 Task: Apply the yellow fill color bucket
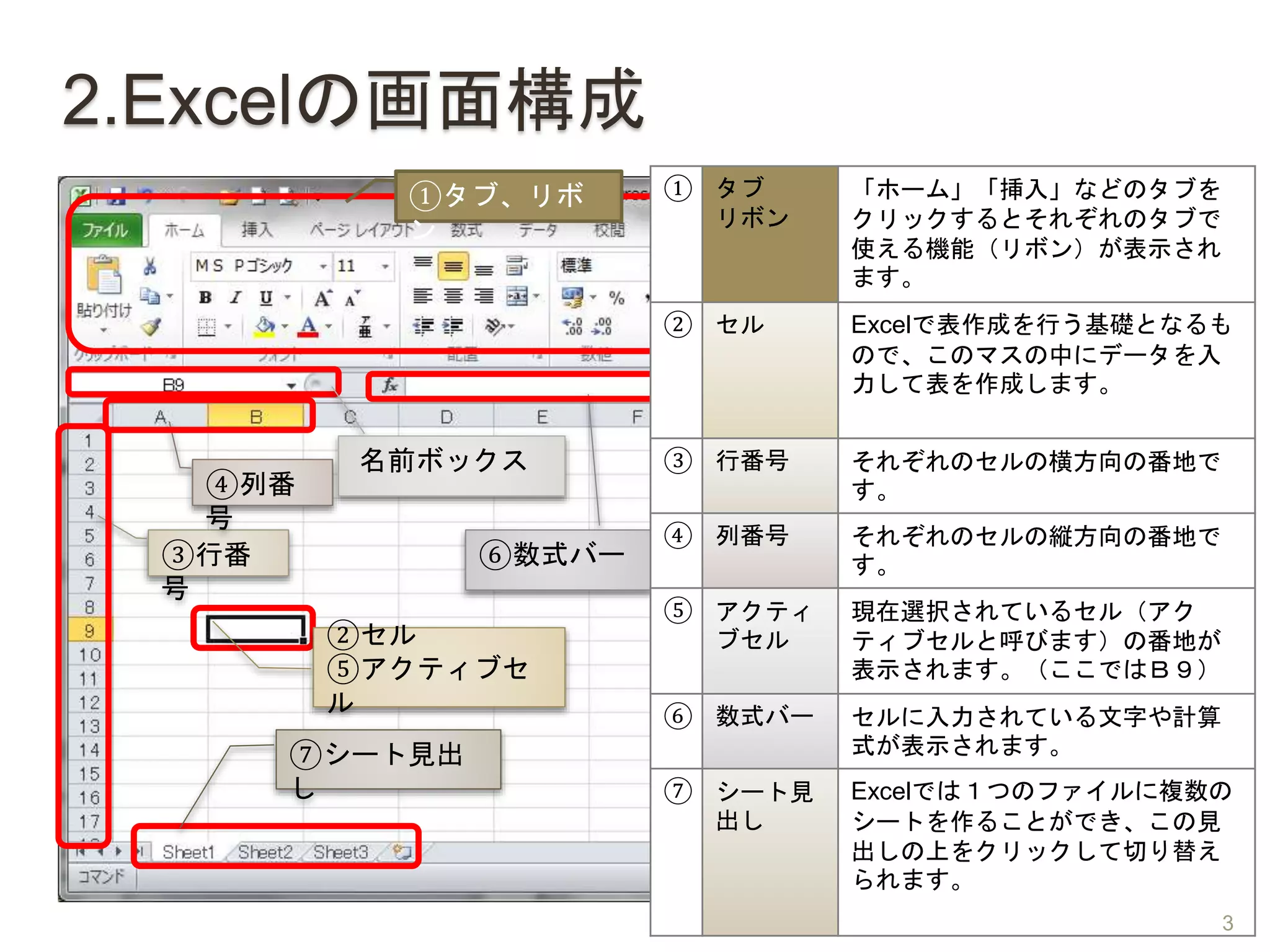point(265,326)
